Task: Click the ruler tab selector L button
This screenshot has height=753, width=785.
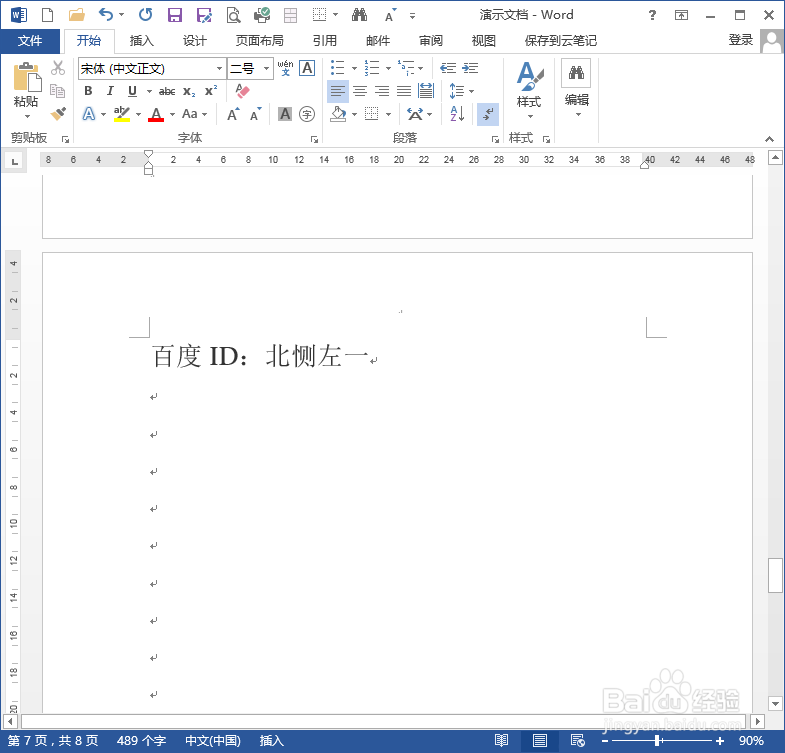Action: pos(15,161)
